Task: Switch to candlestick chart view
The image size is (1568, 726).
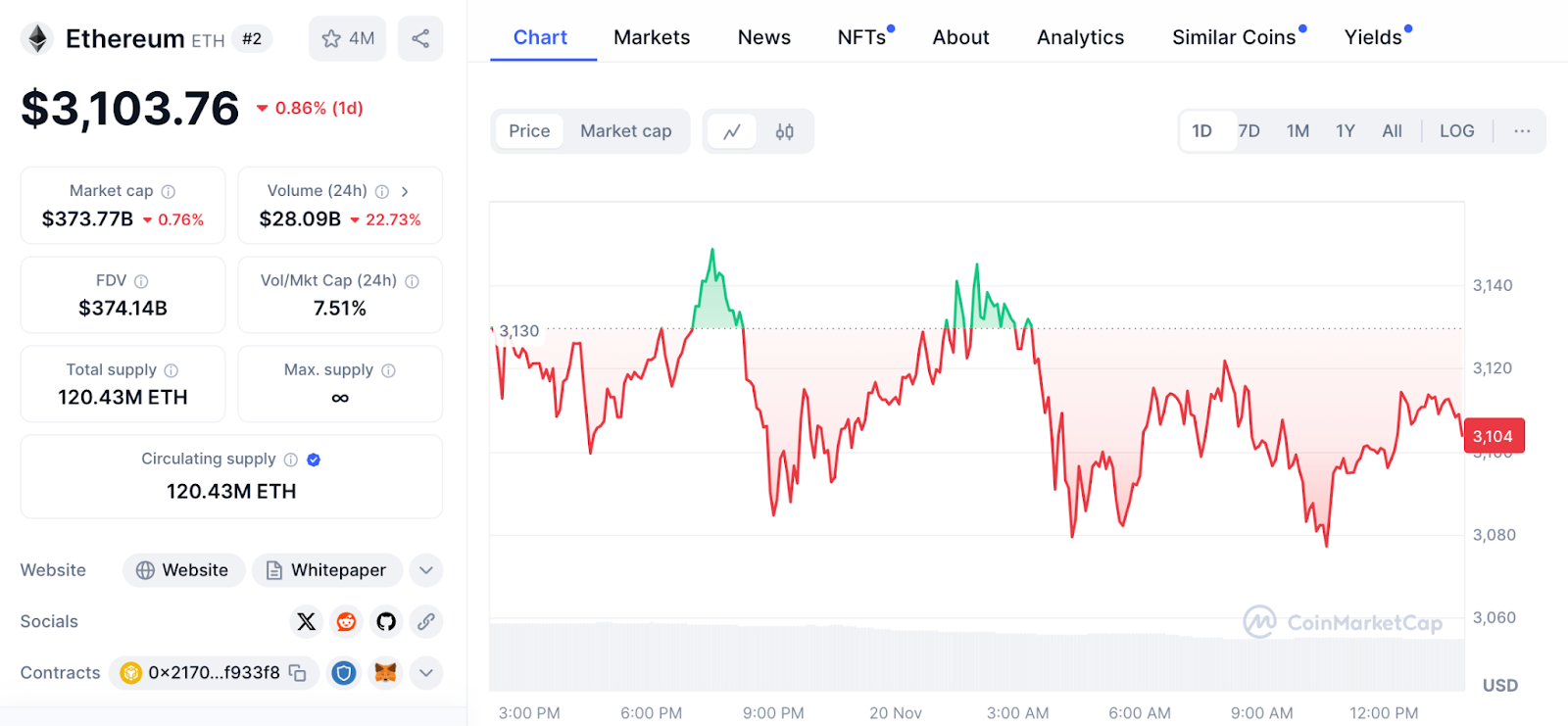Action: tap(784, 131)
